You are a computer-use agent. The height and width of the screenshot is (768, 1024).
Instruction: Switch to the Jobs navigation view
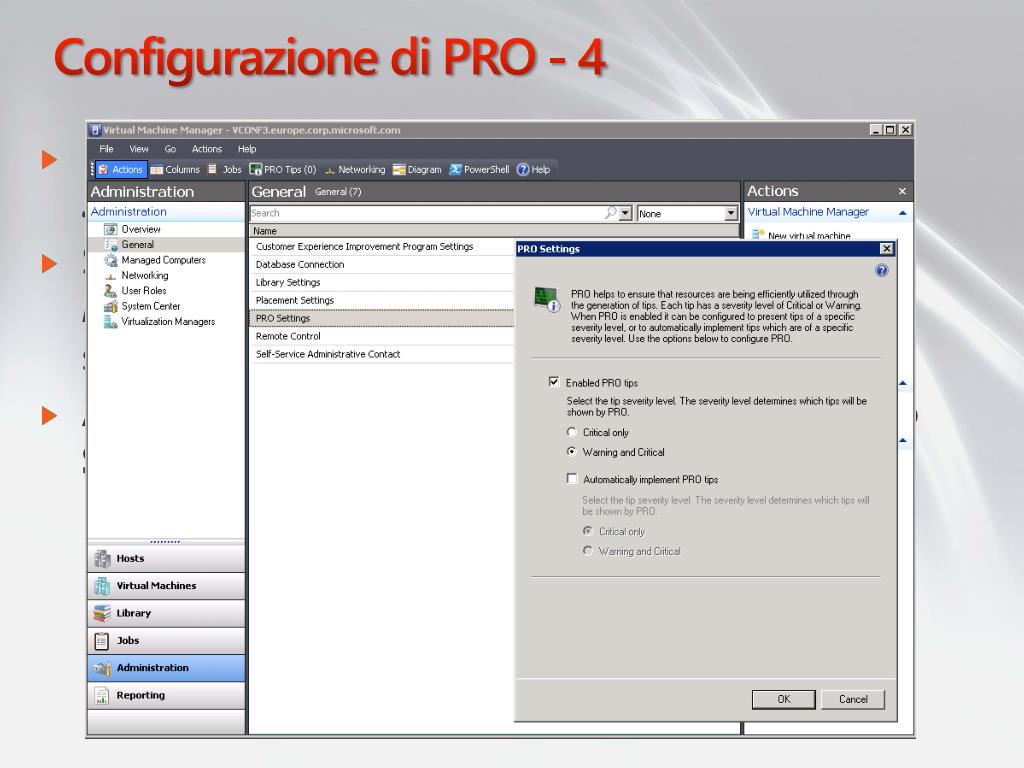point(167,641)
